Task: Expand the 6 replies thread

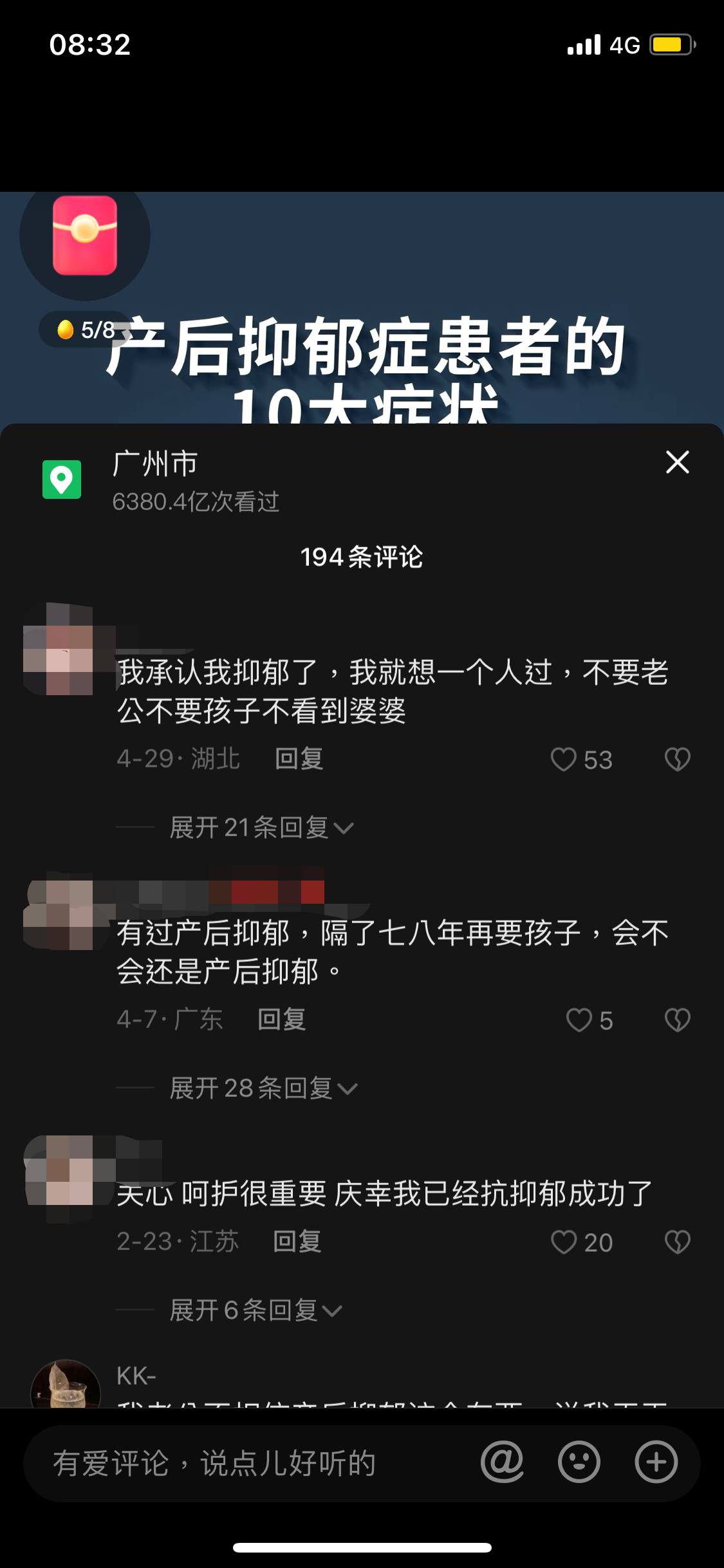Action: pos(255,1311)
